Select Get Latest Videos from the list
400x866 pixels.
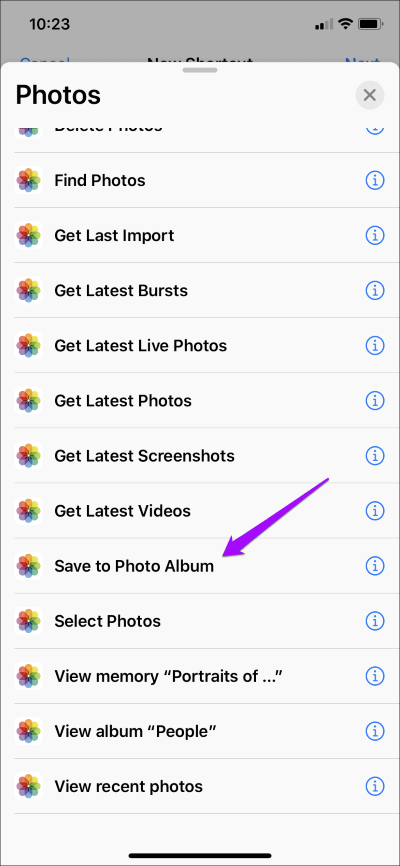(200, 511)
